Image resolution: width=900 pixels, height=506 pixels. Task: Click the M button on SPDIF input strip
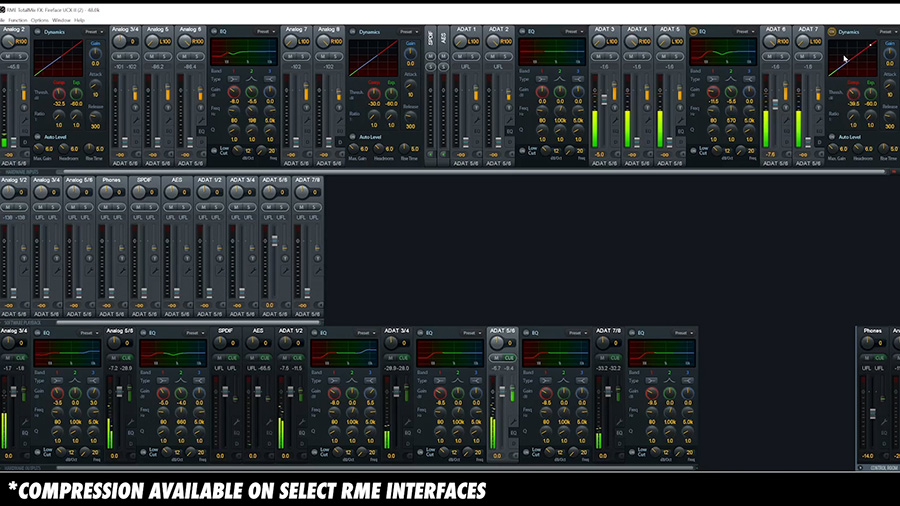coord(430,56)
